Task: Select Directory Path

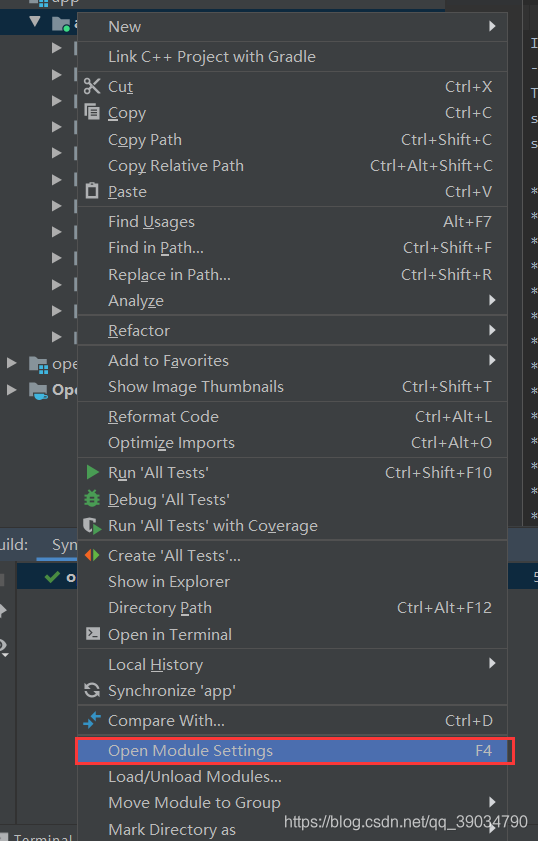Action: [x=292, y=608]
